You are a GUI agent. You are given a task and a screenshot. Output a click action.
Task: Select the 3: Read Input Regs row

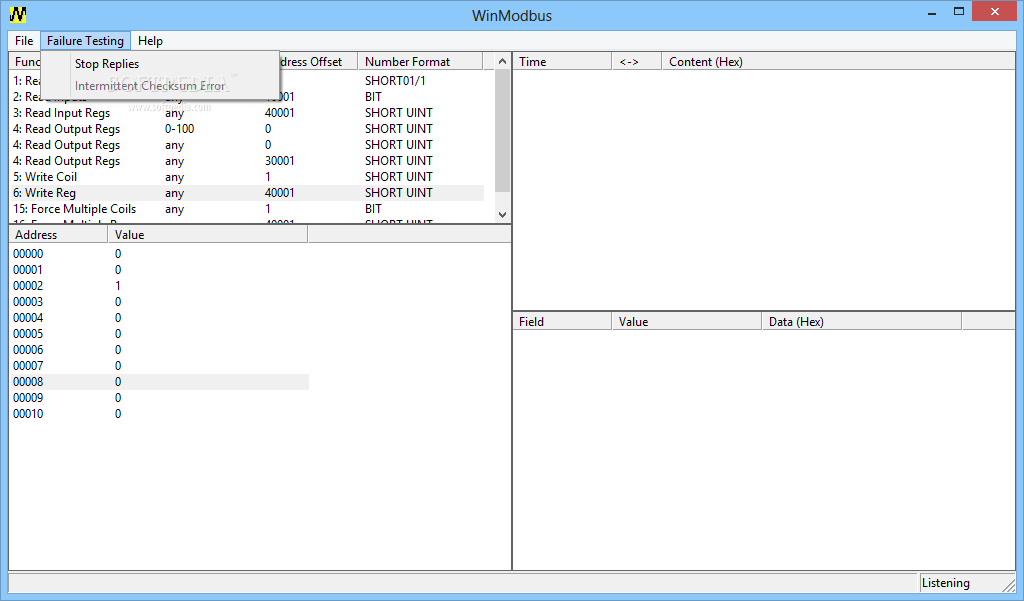247,112
